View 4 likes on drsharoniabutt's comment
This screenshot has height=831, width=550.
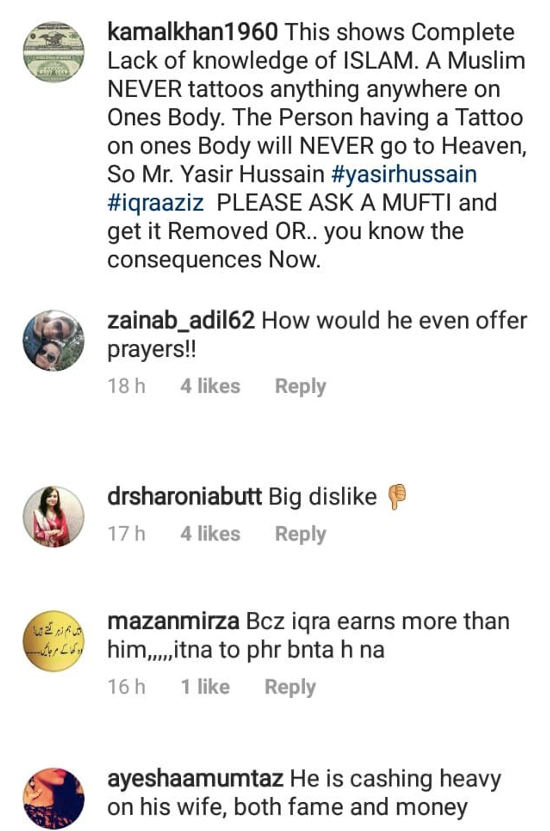coord(210,533)
